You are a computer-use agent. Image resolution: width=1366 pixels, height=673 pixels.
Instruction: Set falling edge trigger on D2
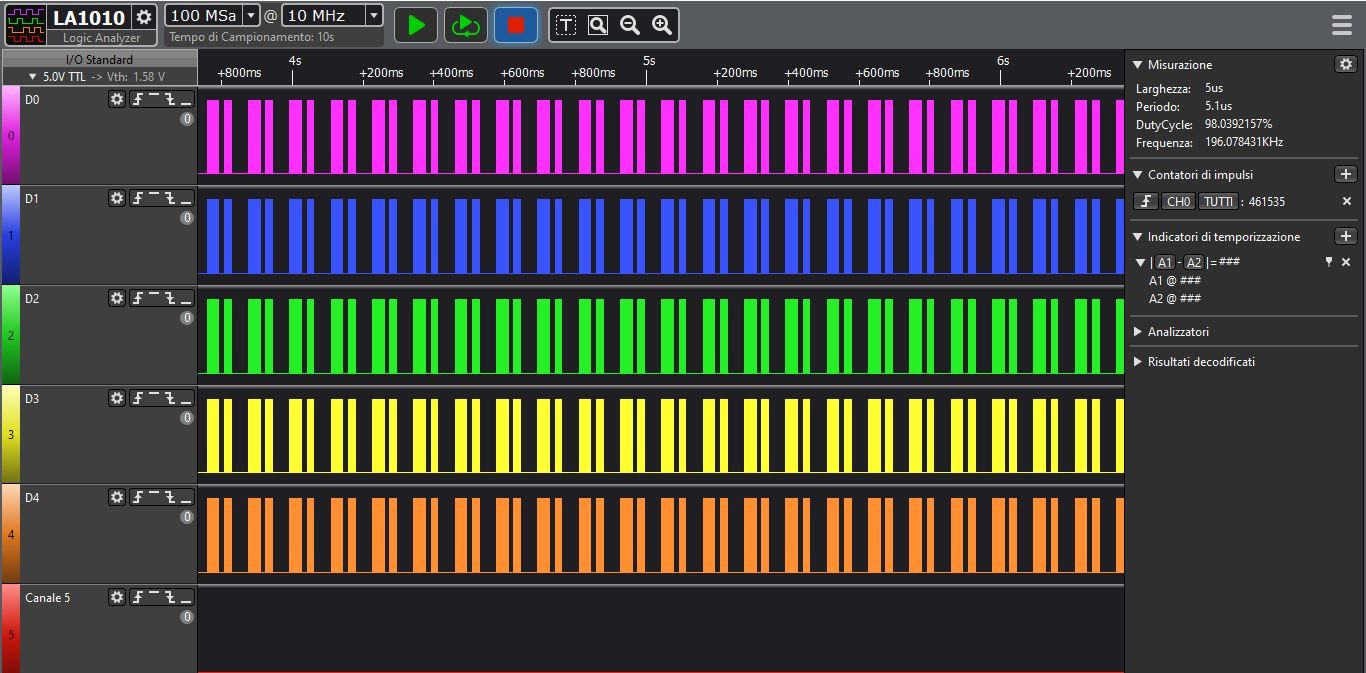(170, 298)
